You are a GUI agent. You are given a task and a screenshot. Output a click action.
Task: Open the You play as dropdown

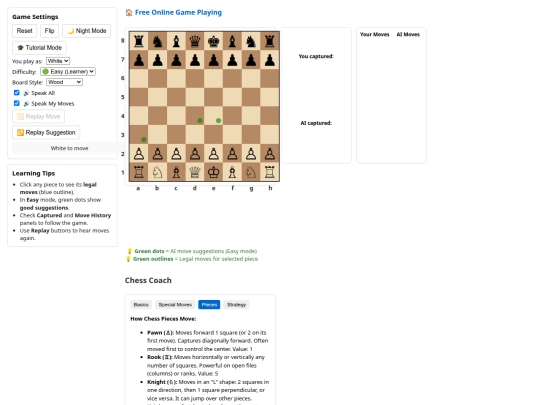click(58, 61)
